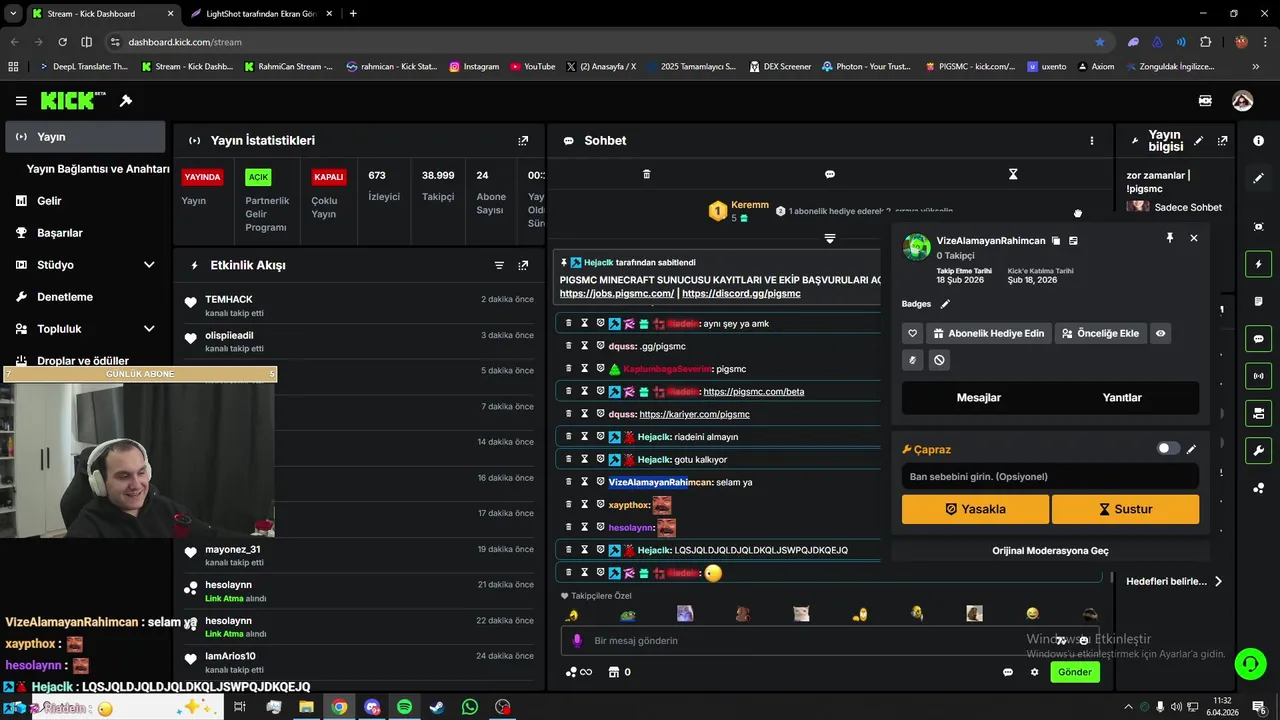Switch to the Yanıtlar tab

coord(1122,397)
